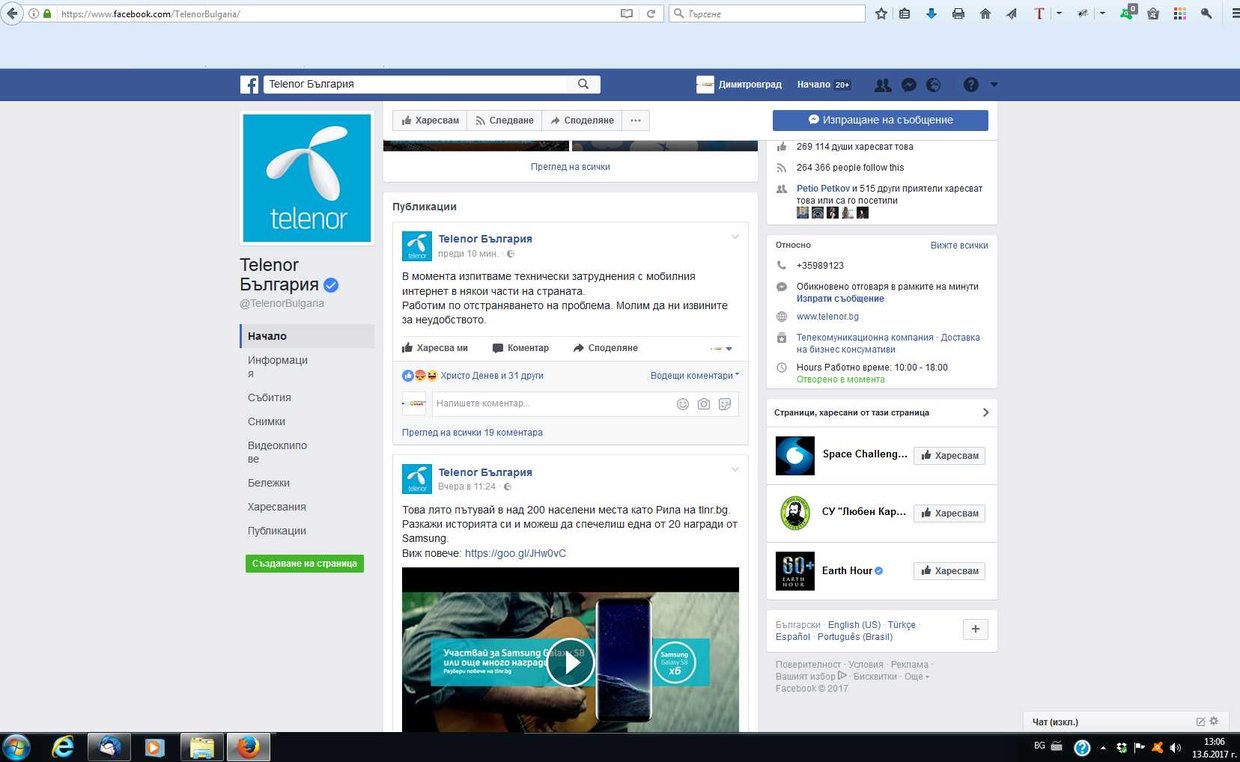
Task: Open the Messenger messages icon
Action: [908, 85]
